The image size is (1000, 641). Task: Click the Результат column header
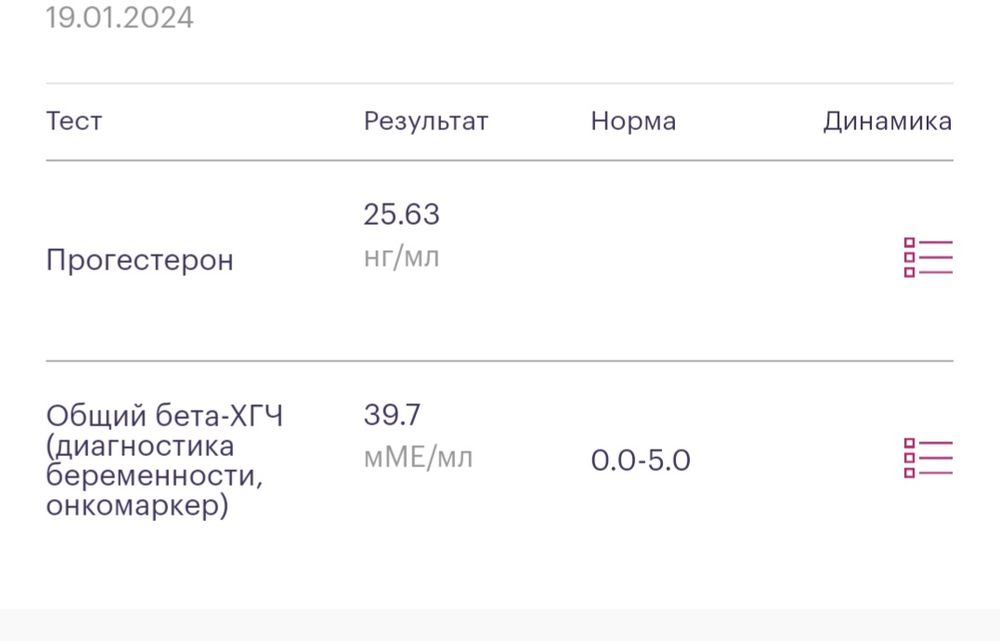pos(426,122)
